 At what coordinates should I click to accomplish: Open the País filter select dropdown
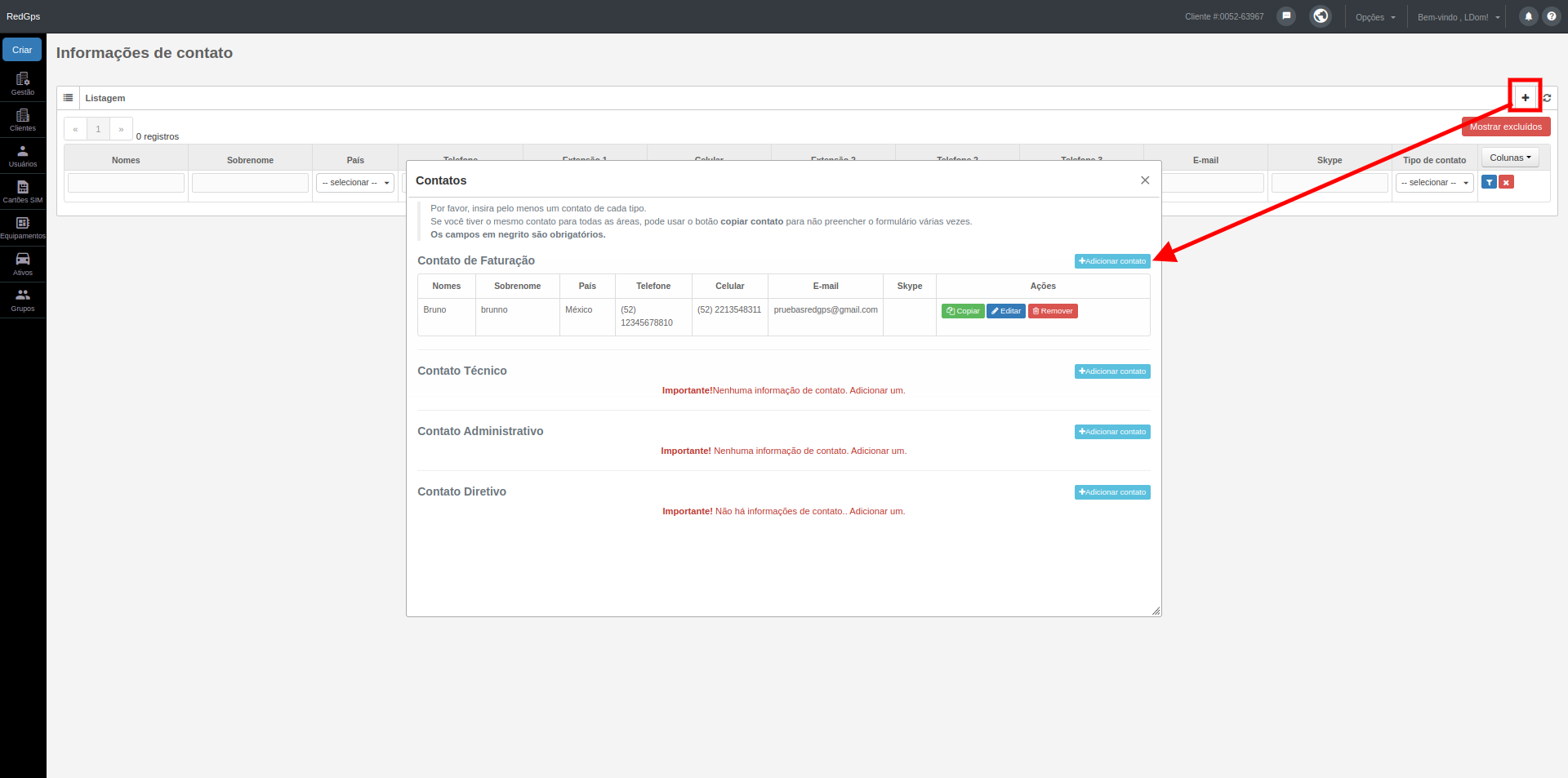coord(355,183)
